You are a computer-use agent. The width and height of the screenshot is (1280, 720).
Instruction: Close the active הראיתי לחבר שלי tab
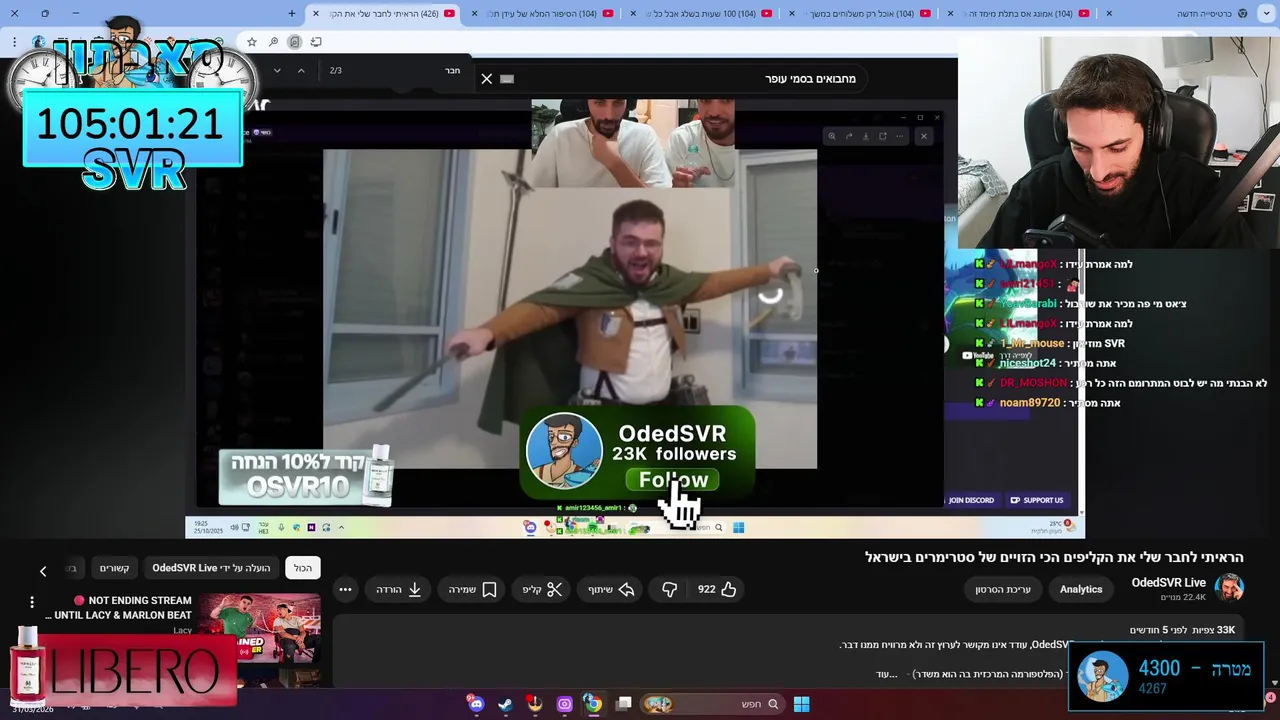pos(316,13)
